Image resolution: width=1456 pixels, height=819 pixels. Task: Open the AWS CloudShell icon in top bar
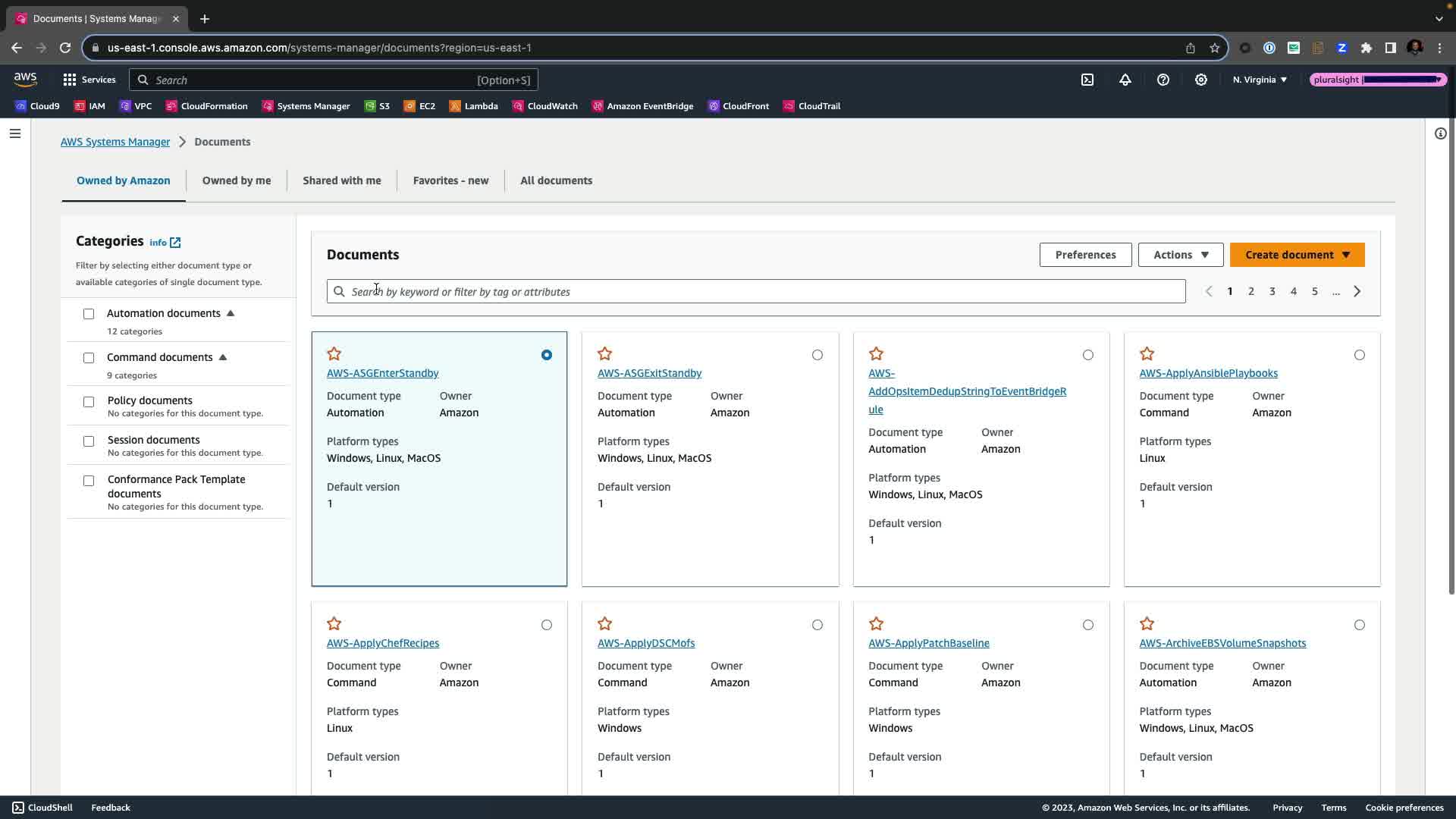click(x=1087, y=80)
